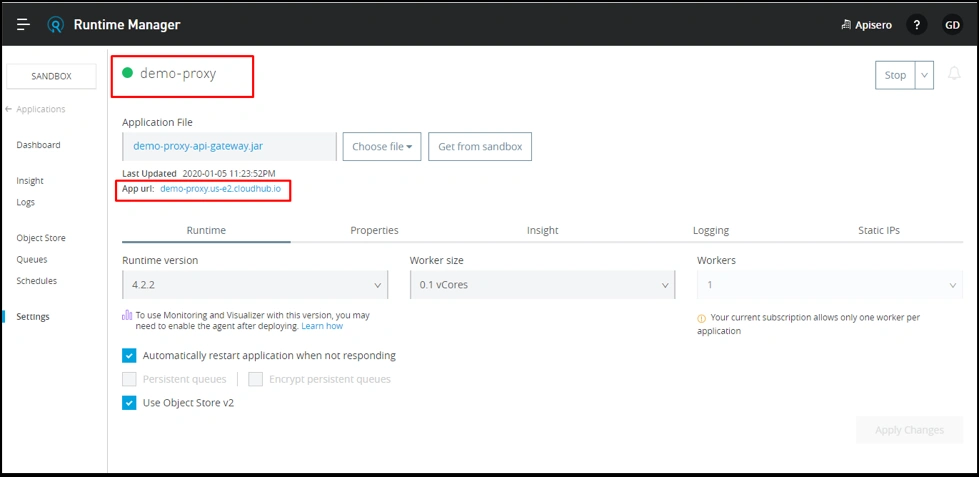
Task: Switch to the Properties tab
Action: point(374,230)
